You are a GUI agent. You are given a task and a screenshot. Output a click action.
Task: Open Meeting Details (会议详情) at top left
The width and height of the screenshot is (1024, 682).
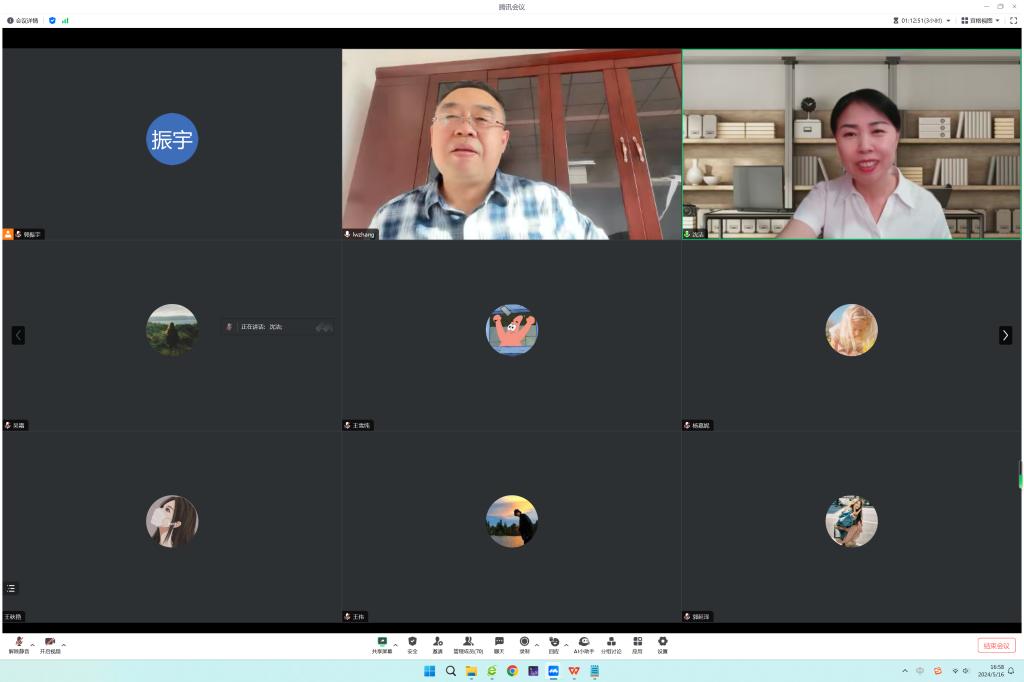point(23,20)
